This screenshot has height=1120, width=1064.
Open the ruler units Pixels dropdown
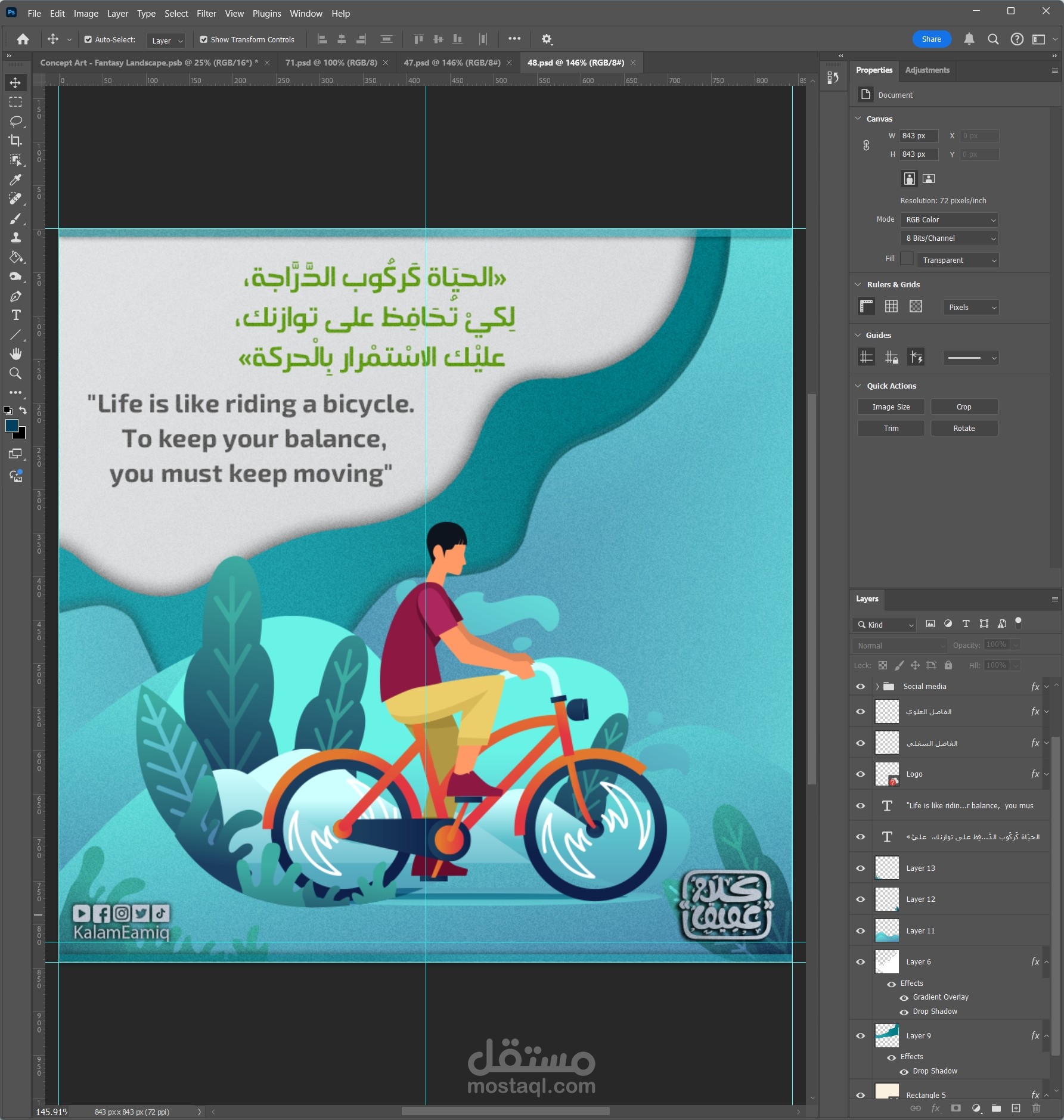(x=970, y=308)
